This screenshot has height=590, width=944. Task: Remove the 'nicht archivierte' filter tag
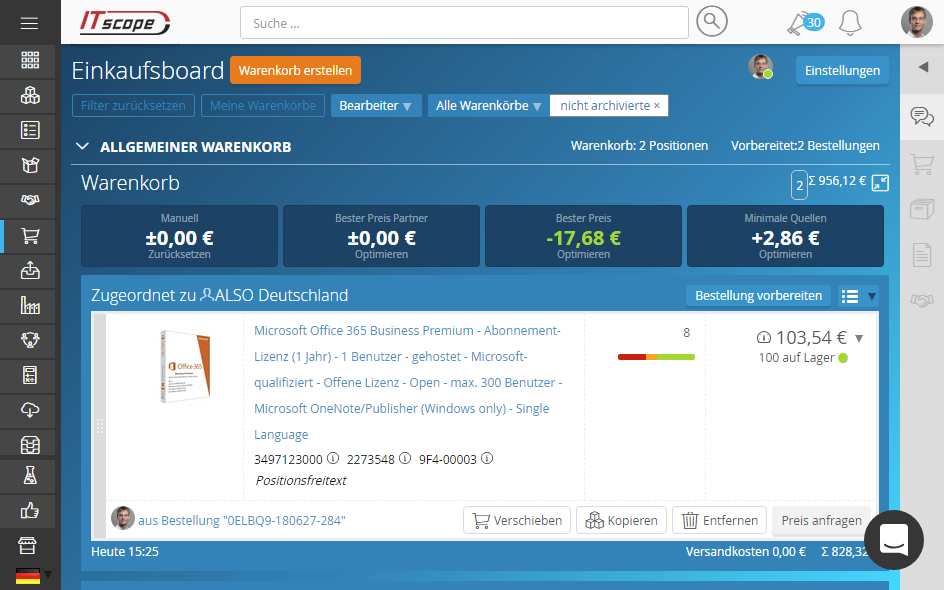(x=657, y=106)
